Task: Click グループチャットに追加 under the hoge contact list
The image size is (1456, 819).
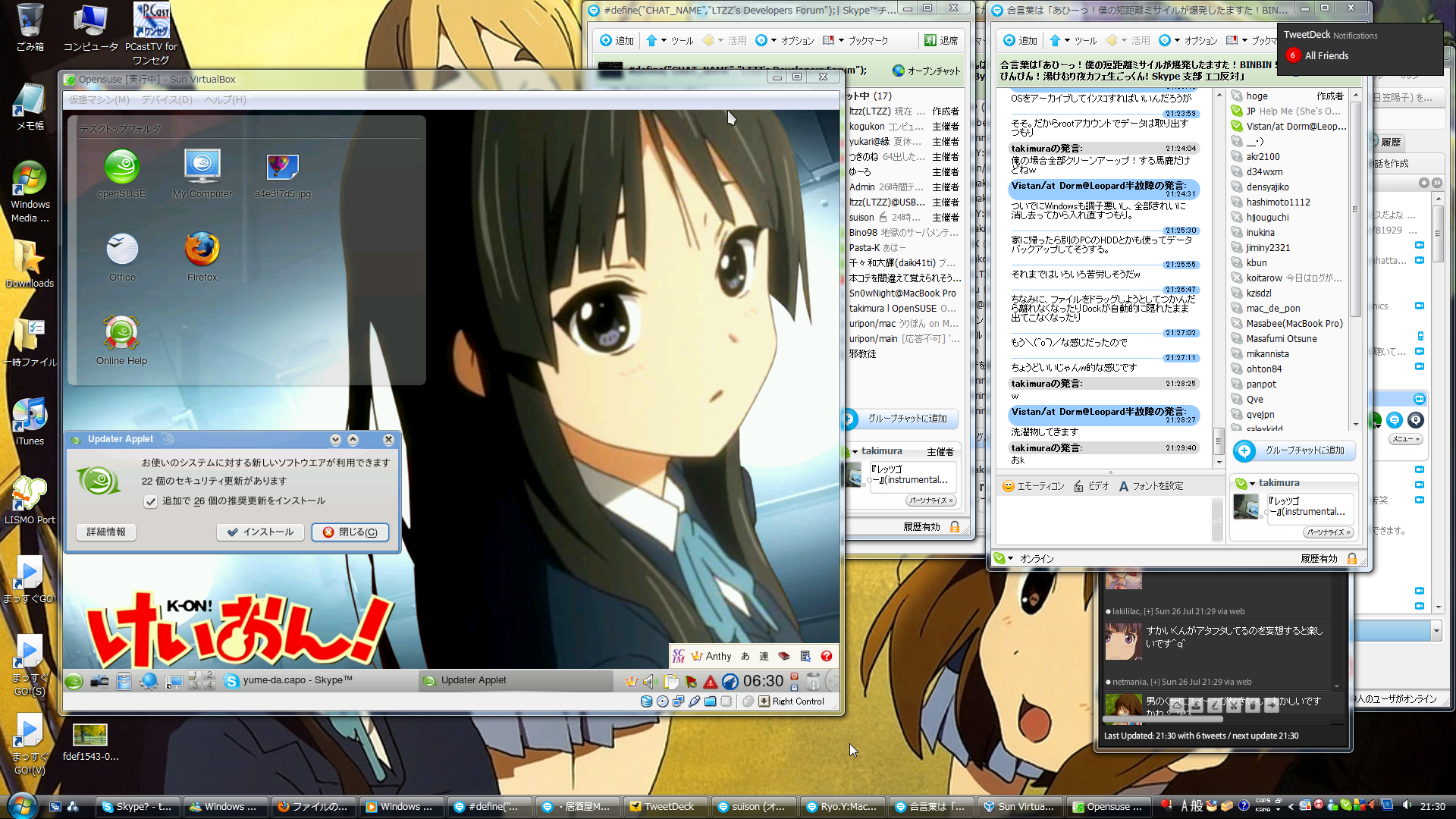Action: pos(1294,450)
